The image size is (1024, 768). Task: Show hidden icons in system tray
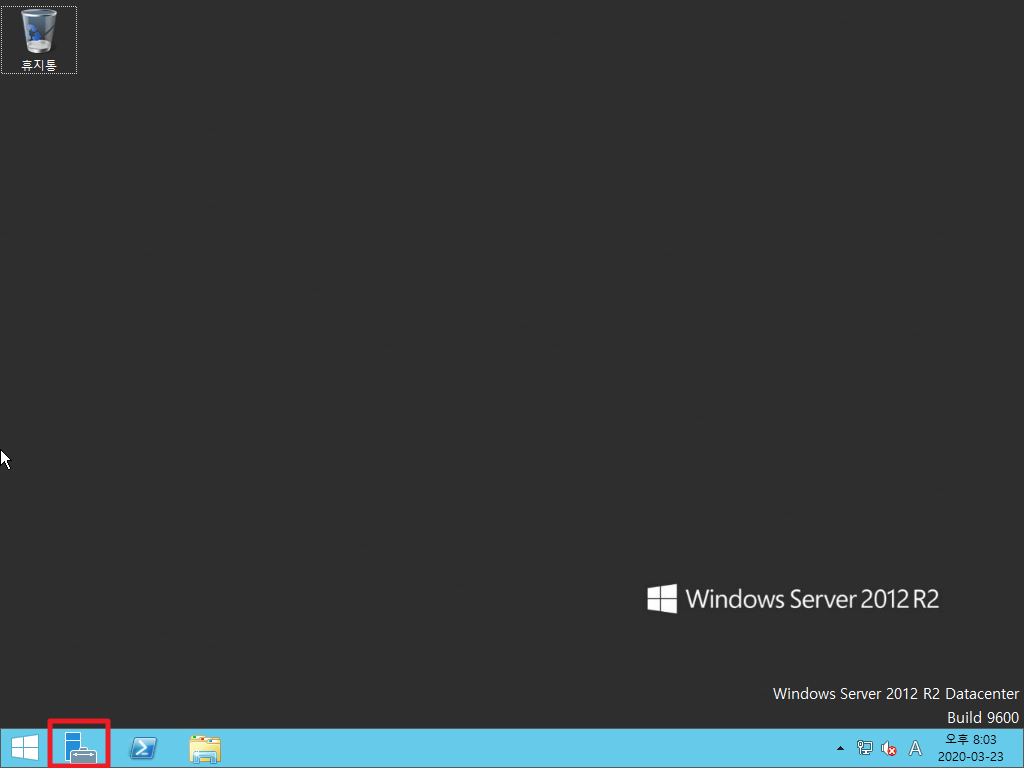coord(840,748)
